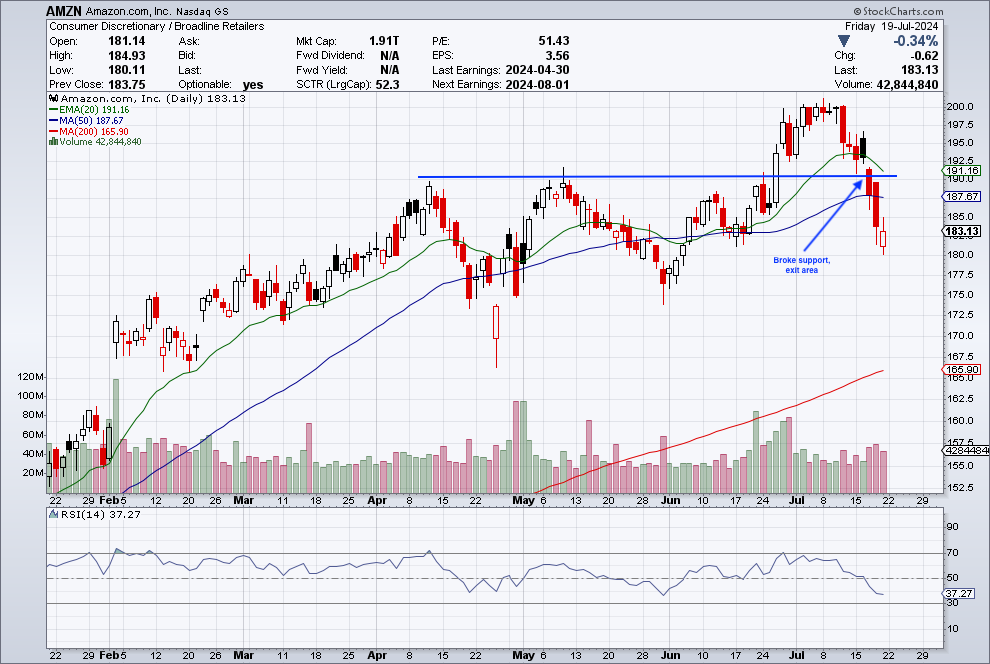Click the 120M volume axis label

pyautogui.click(x=31, y=377)
